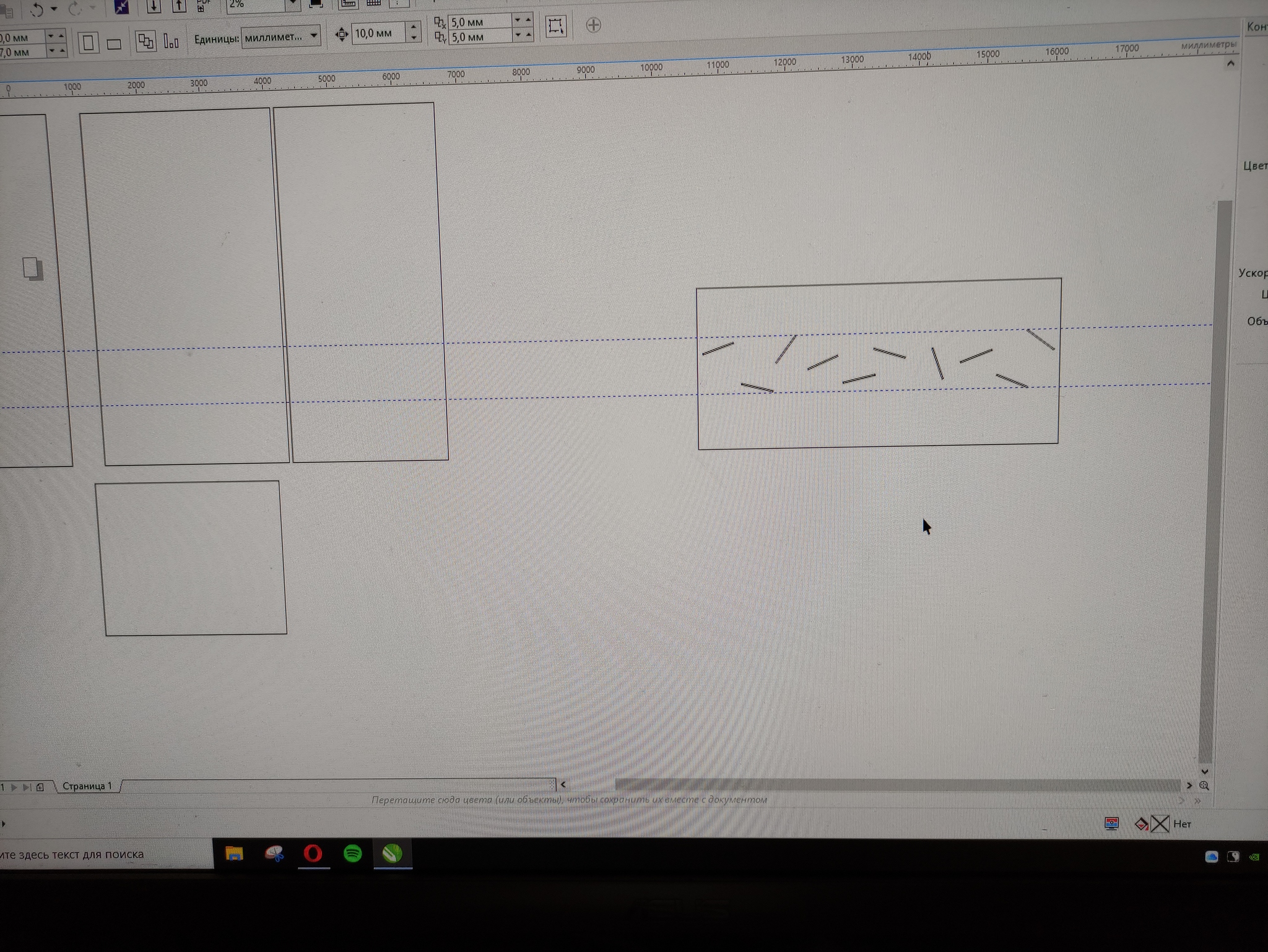
Task: Click the horizontal scrollbar right arrow
Action: pos(1189,785)
